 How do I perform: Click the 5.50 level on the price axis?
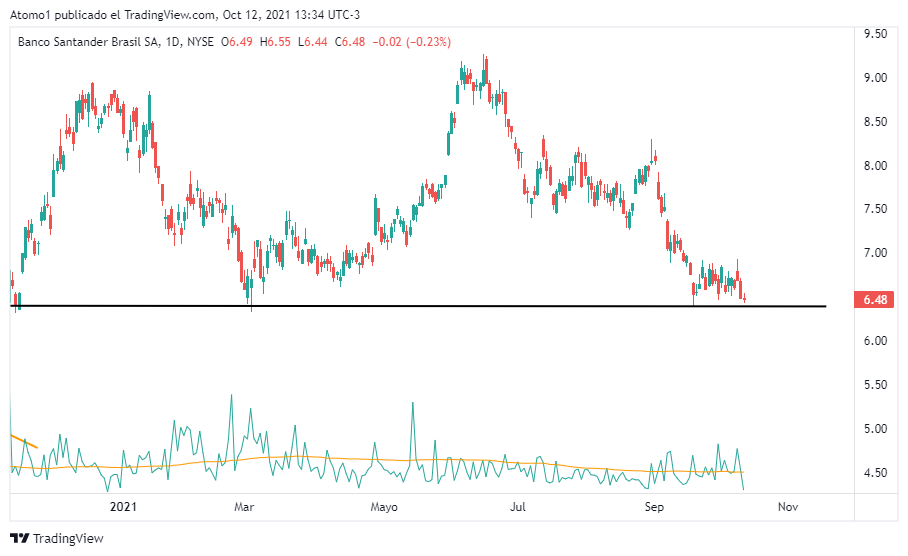tap(876, 385)
